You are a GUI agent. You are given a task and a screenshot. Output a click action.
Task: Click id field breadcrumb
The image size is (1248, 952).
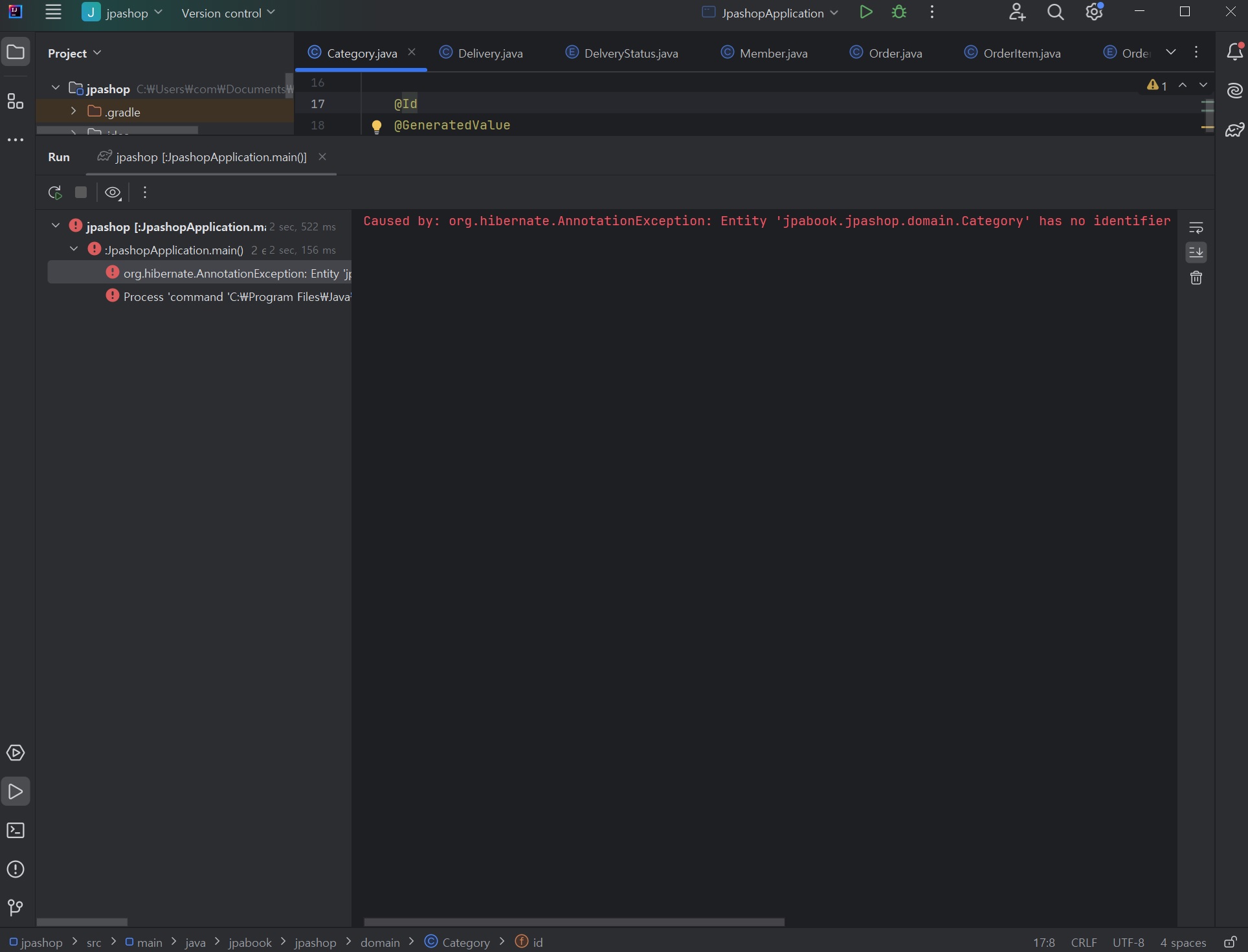(529, 942)
